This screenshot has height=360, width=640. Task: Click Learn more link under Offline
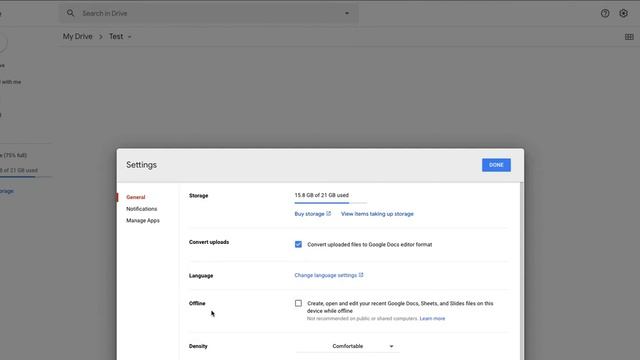point(432,318)
